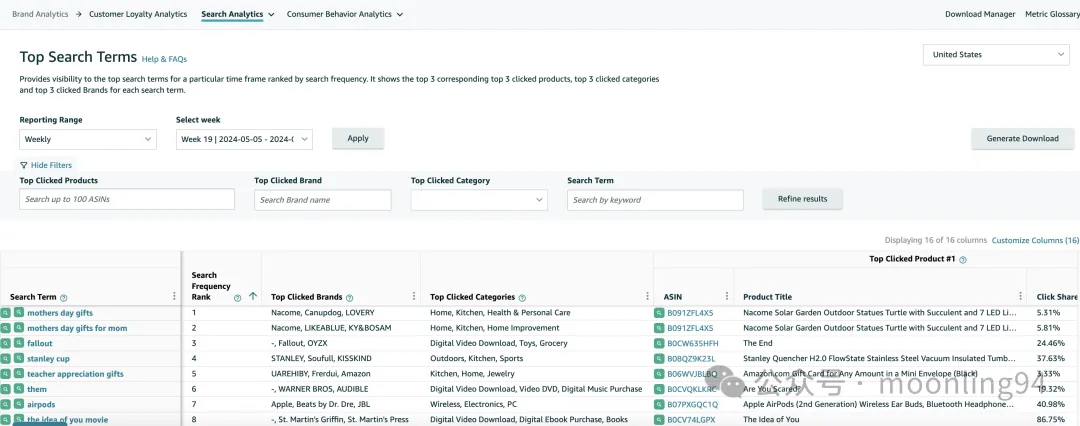This screenshot has height=426, width=1080.
Task: Open the 'teacher appreciation gifts' search term link
Action: click(x=76, y=374)
